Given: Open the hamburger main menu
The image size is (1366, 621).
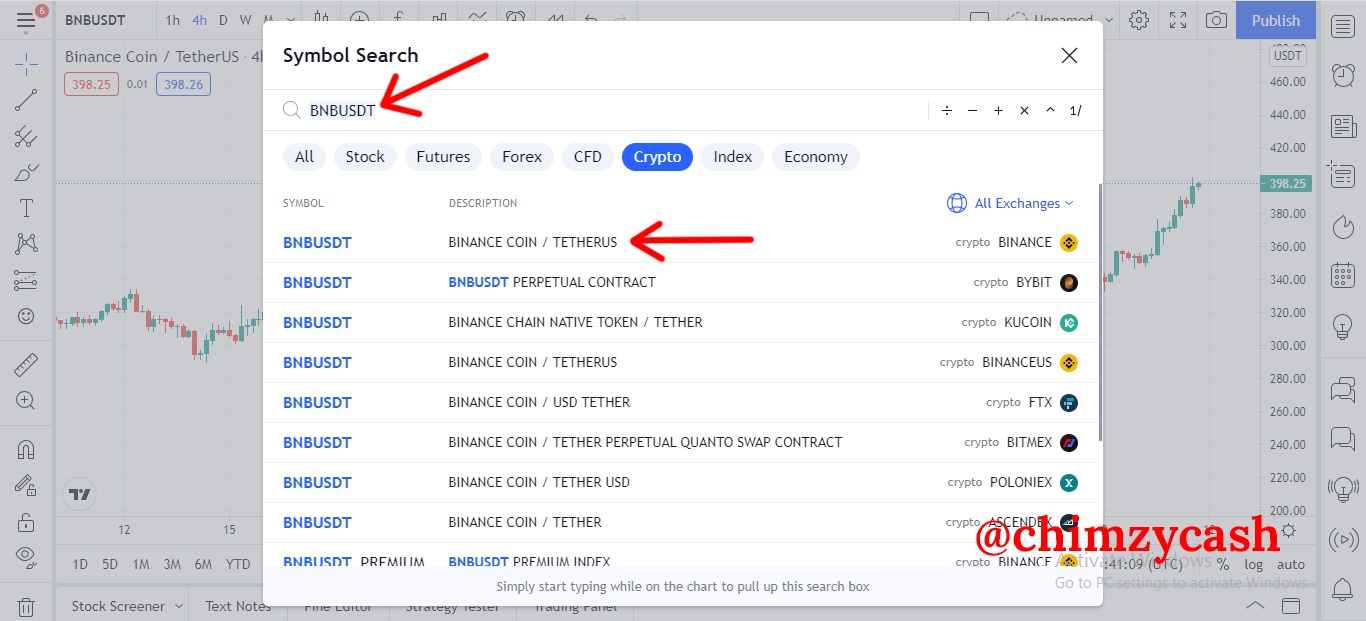Looking at the screenshot, I should coord(26,19).
